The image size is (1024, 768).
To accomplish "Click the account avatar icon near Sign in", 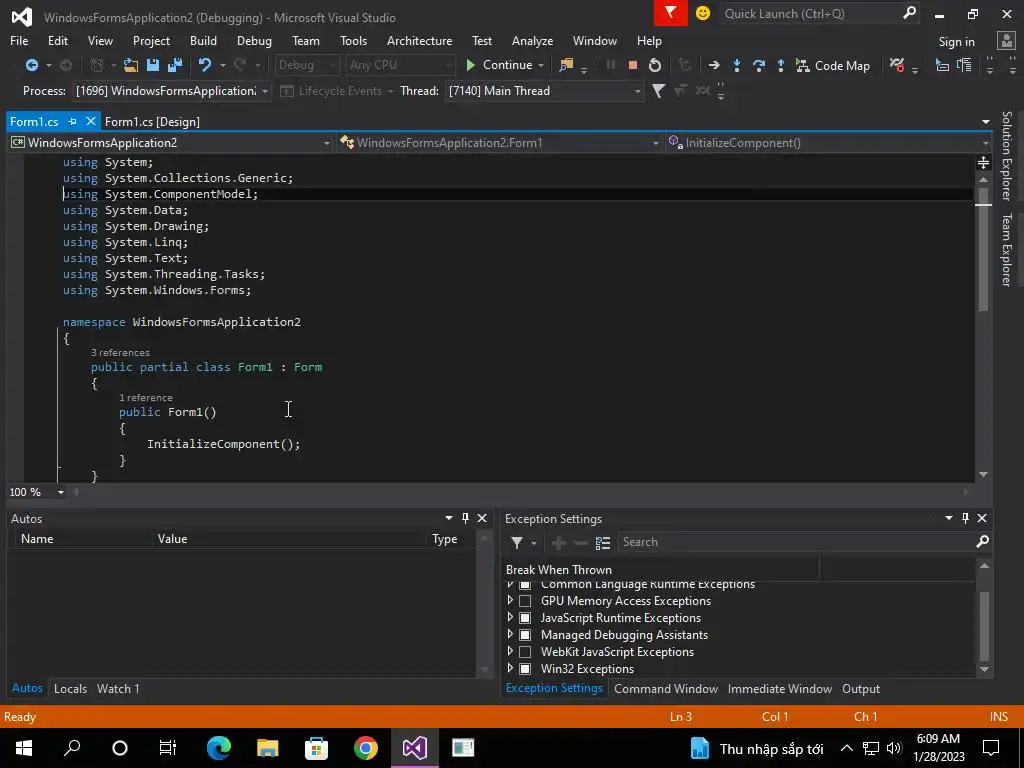I will pos(1006,40).
